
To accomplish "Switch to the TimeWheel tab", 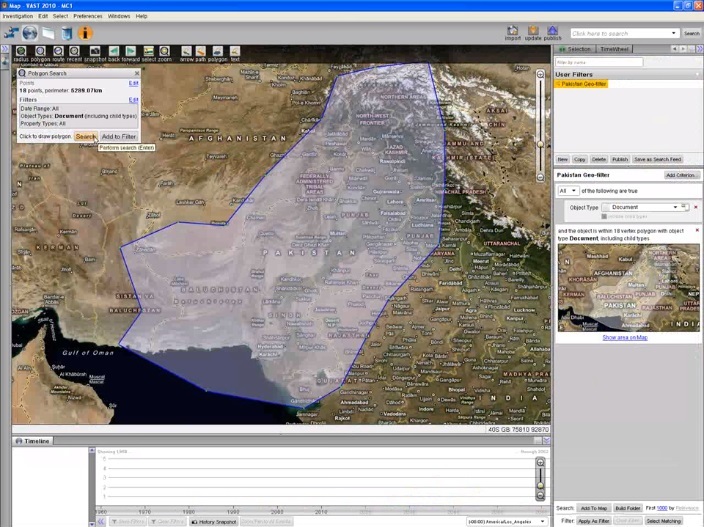I will 614,49.
